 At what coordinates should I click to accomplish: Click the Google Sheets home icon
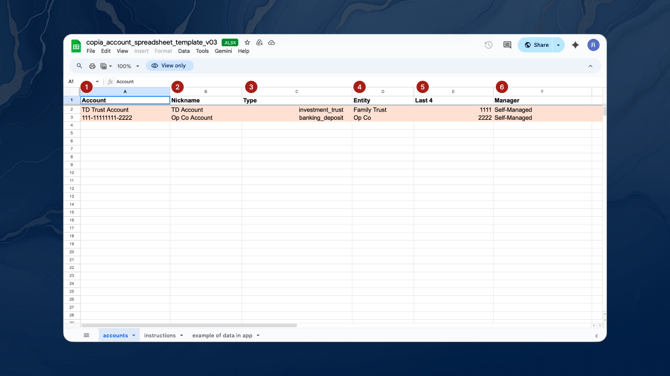(76, 46)
